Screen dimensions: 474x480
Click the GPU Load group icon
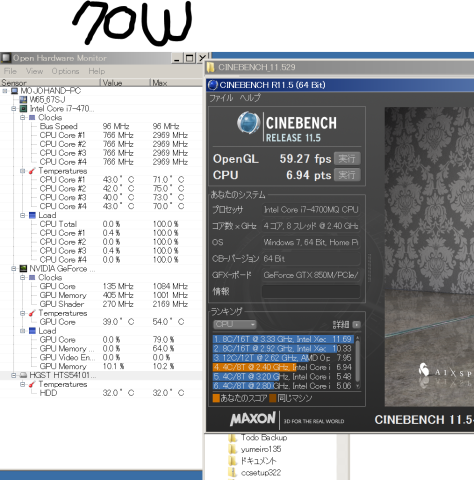[x=32, y=331]
